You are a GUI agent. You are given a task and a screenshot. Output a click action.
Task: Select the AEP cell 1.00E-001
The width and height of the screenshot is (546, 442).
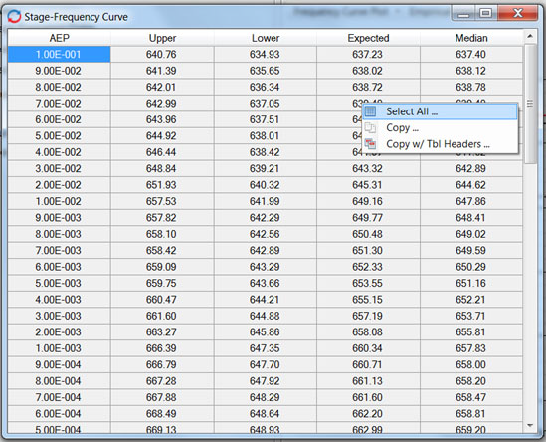click(x=59, y=55)
